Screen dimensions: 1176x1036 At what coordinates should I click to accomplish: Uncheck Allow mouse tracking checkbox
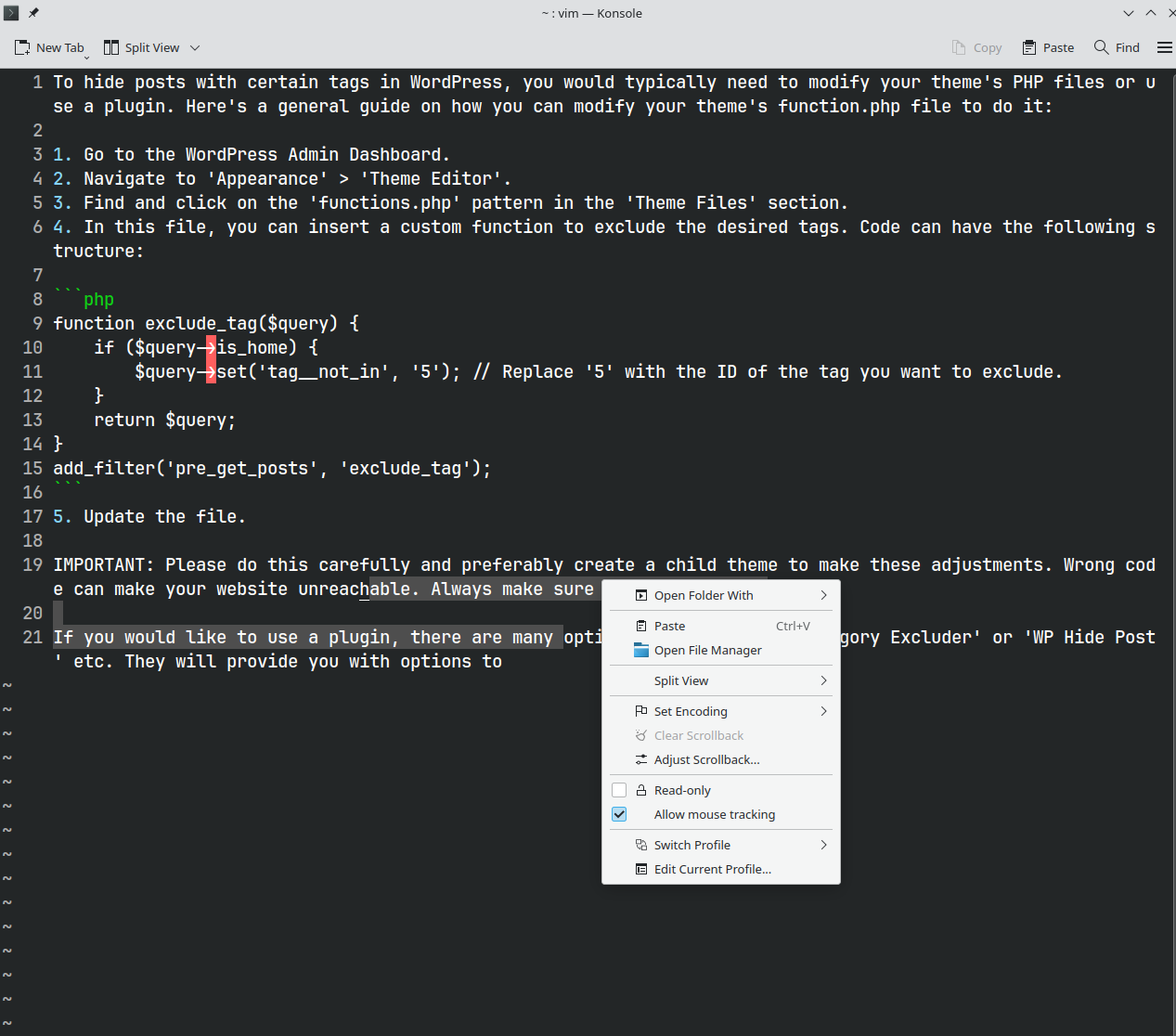(x=619, y=814)
